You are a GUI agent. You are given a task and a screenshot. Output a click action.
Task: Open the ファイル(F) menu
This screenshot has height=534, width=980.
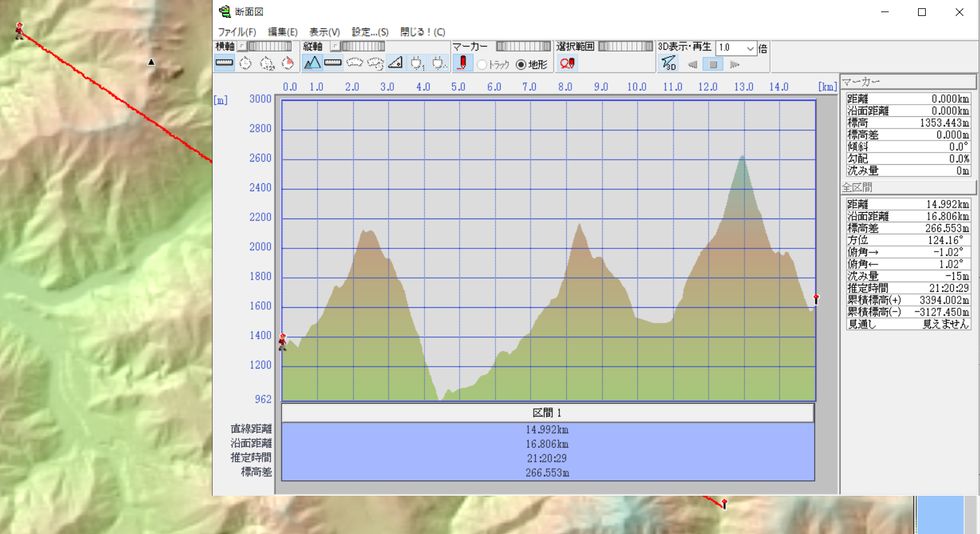(237, 32)
